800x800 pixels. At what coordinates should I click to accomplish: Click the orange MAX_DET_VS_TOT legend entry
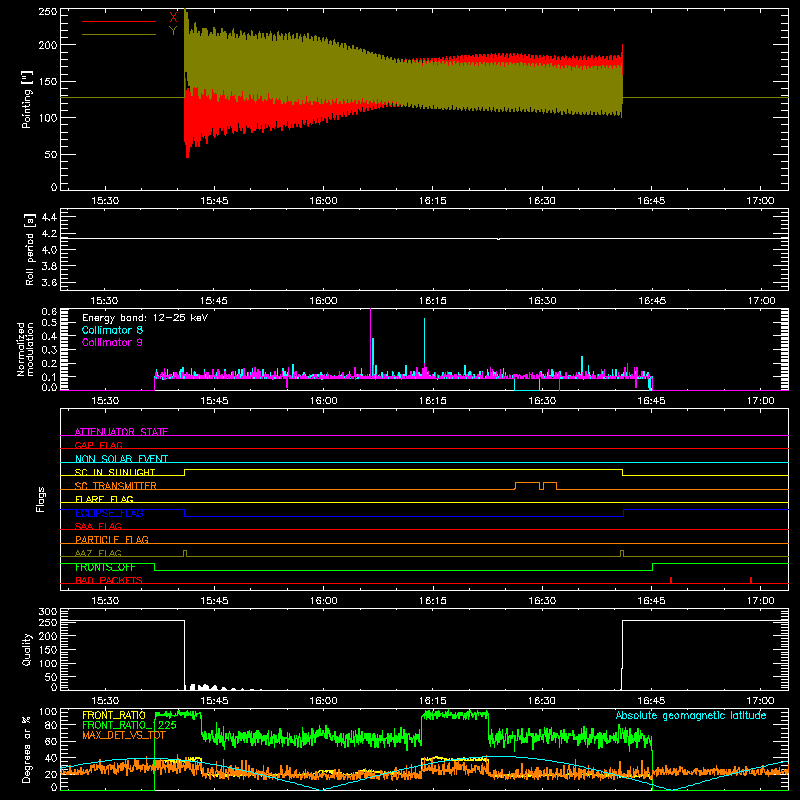124,735
